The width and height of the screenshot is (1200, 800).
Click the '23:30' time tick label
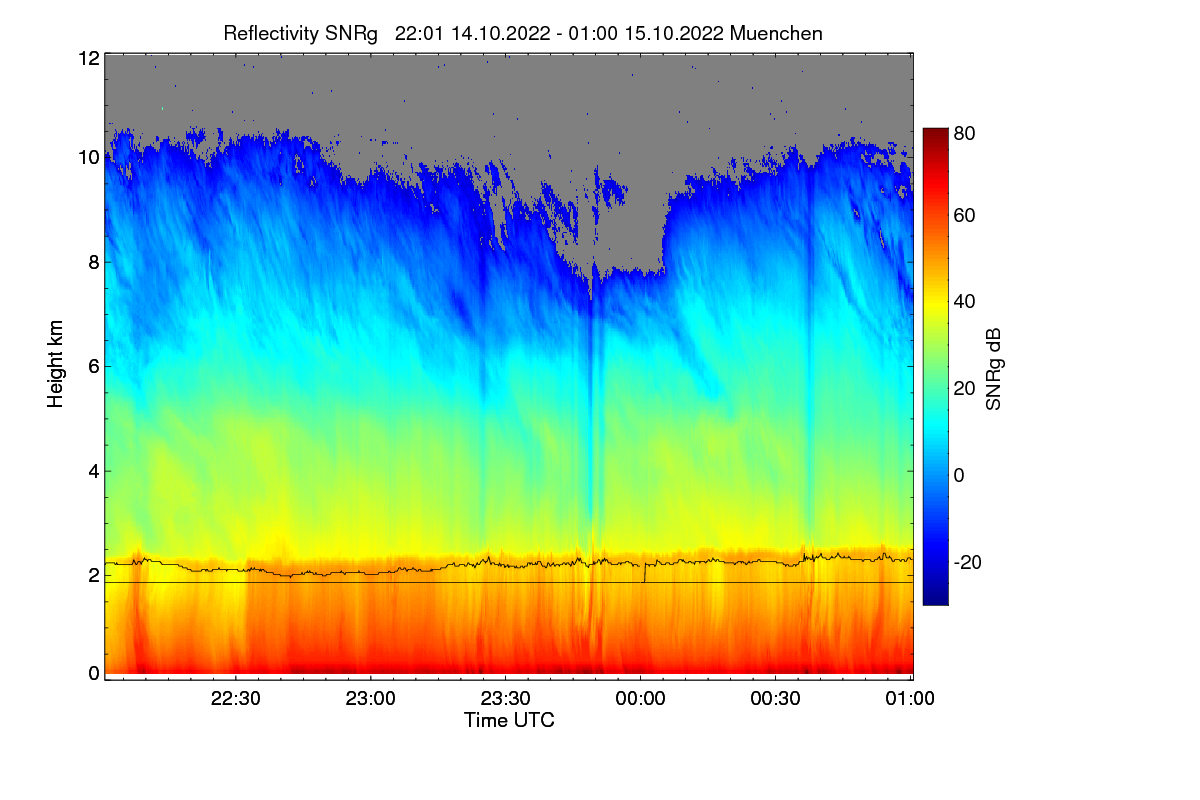coord(506,700)
